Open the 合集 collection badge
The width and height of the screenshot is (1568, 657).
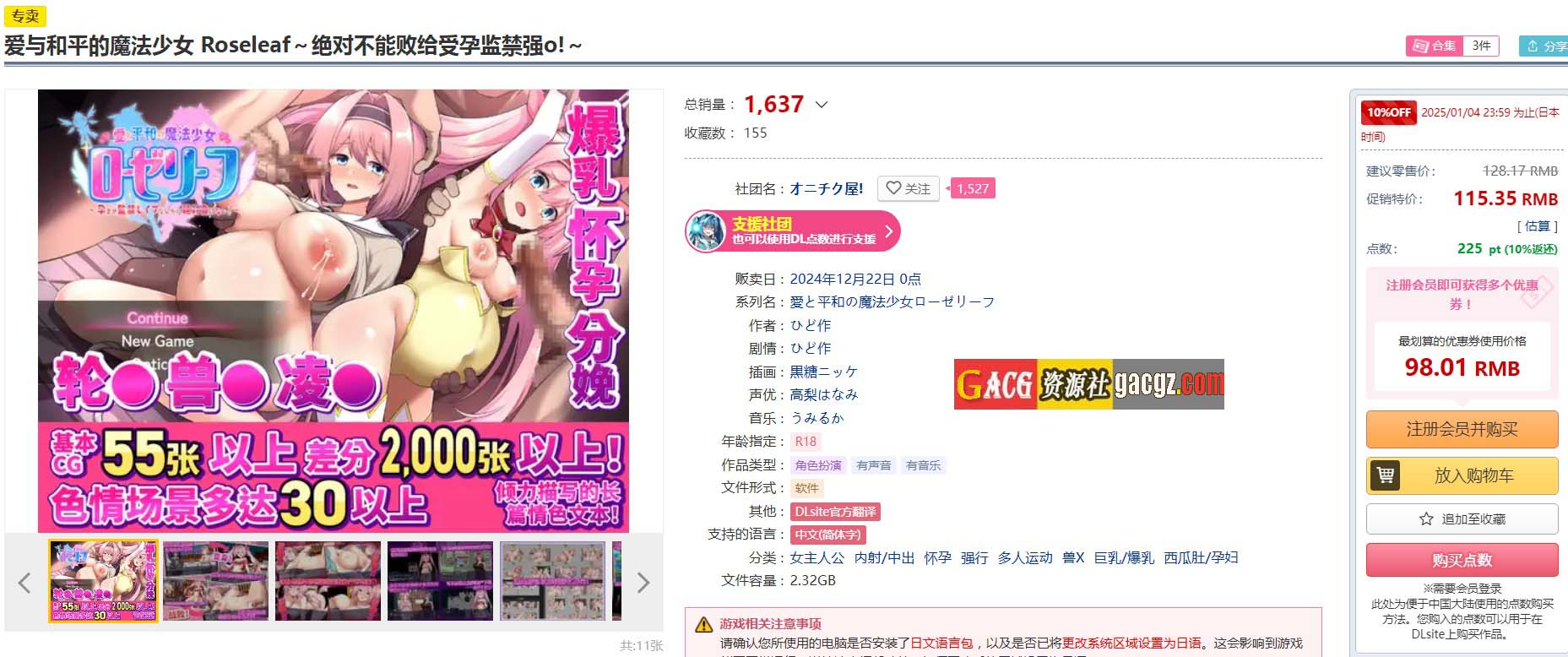pos(1451,46)
